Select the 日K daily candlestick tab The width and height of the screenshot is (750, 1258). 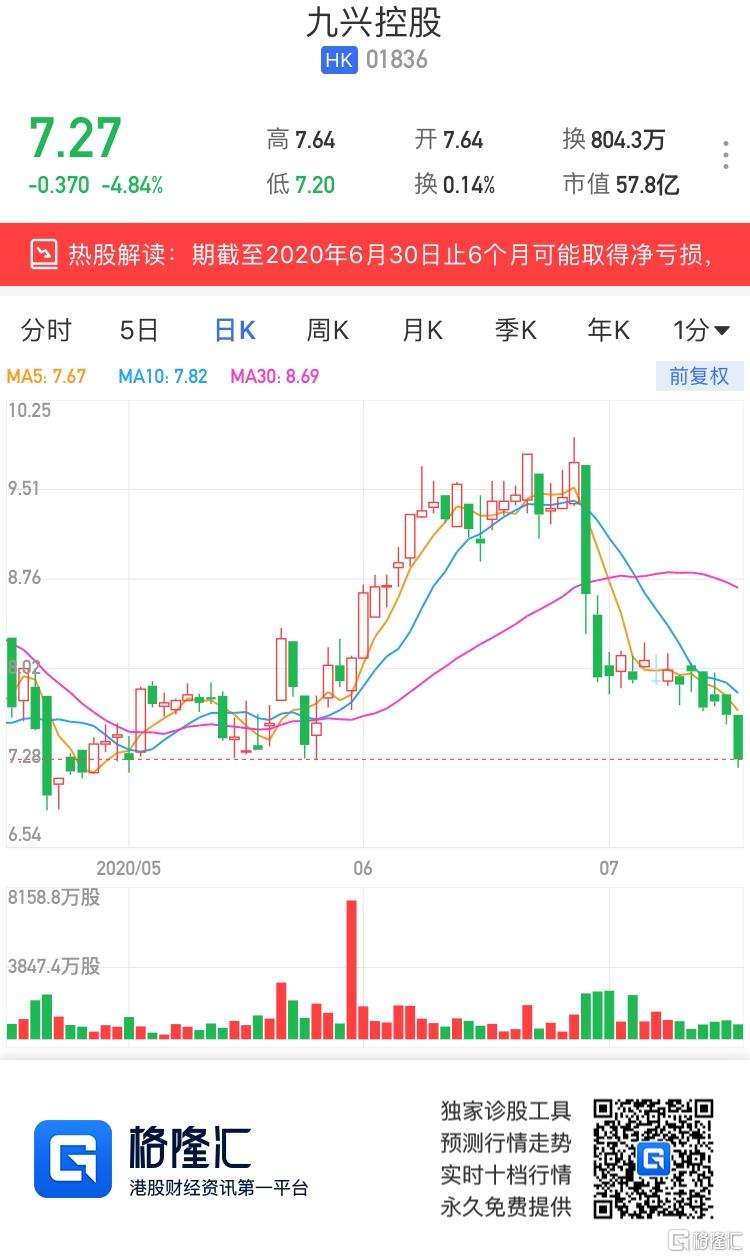235,330
